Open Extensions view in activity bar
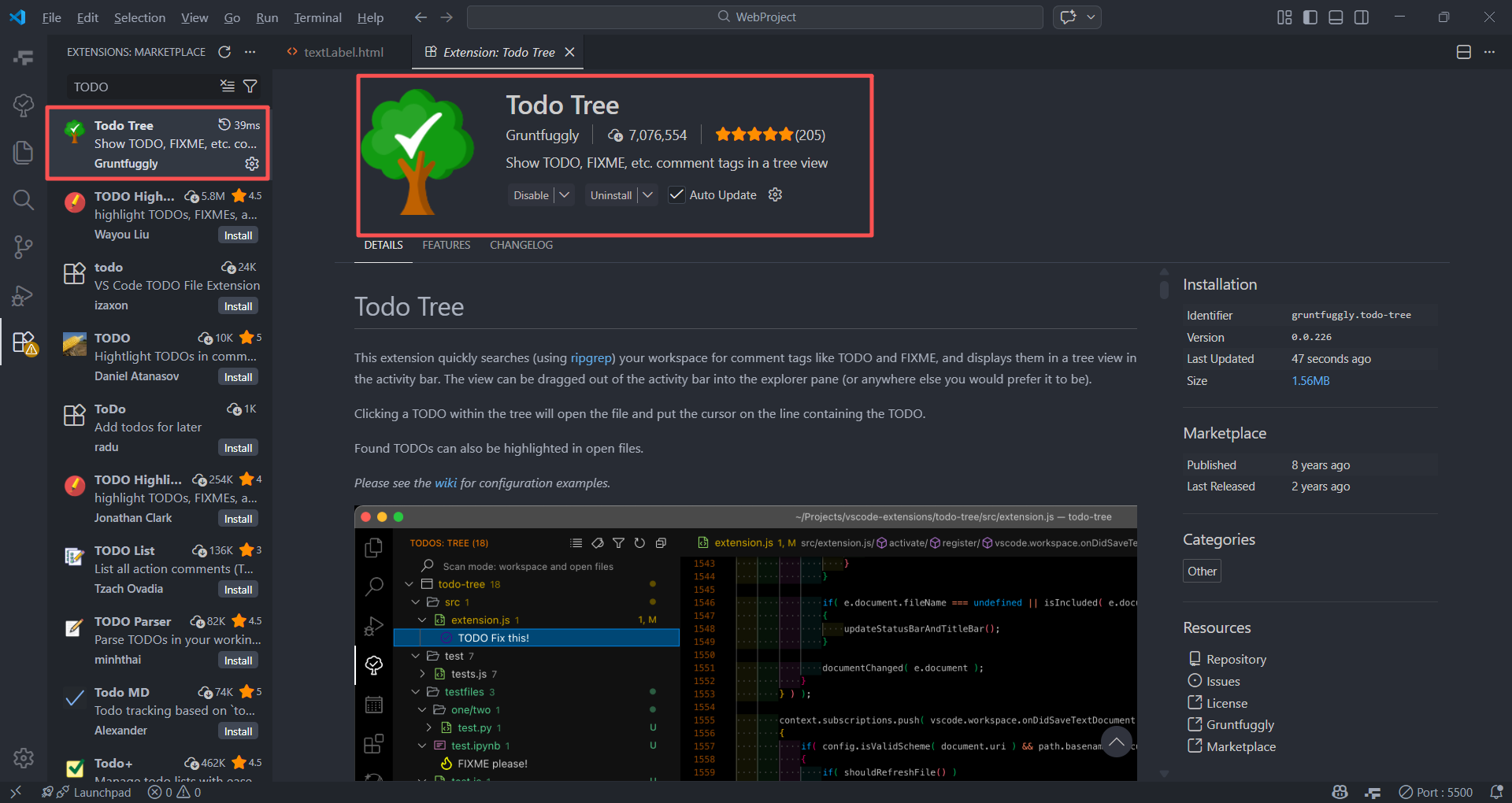 coord(24,342)
